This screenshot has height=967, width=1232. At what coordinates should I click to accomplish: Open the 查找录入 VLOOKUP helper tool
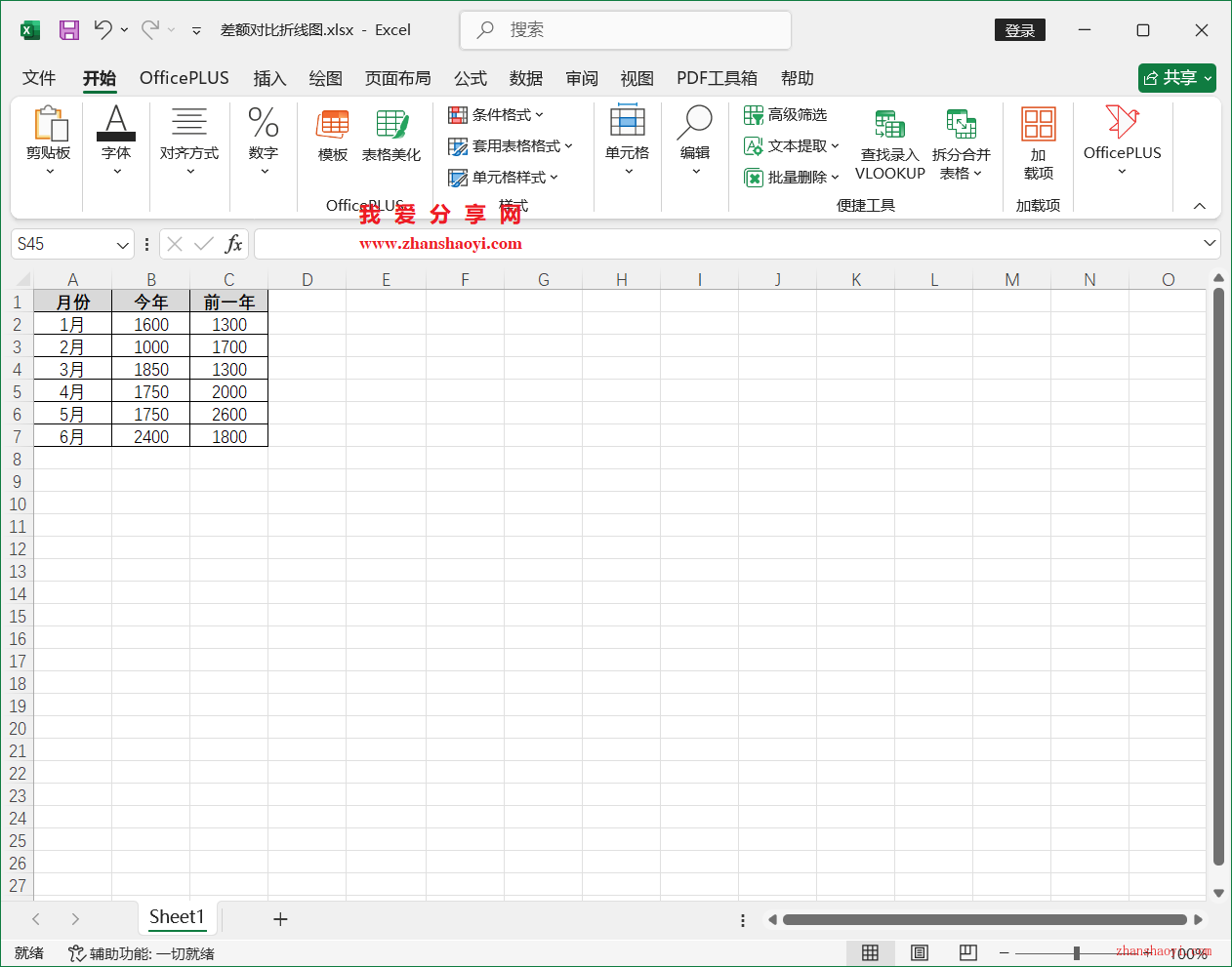click(x=888, y=143)
